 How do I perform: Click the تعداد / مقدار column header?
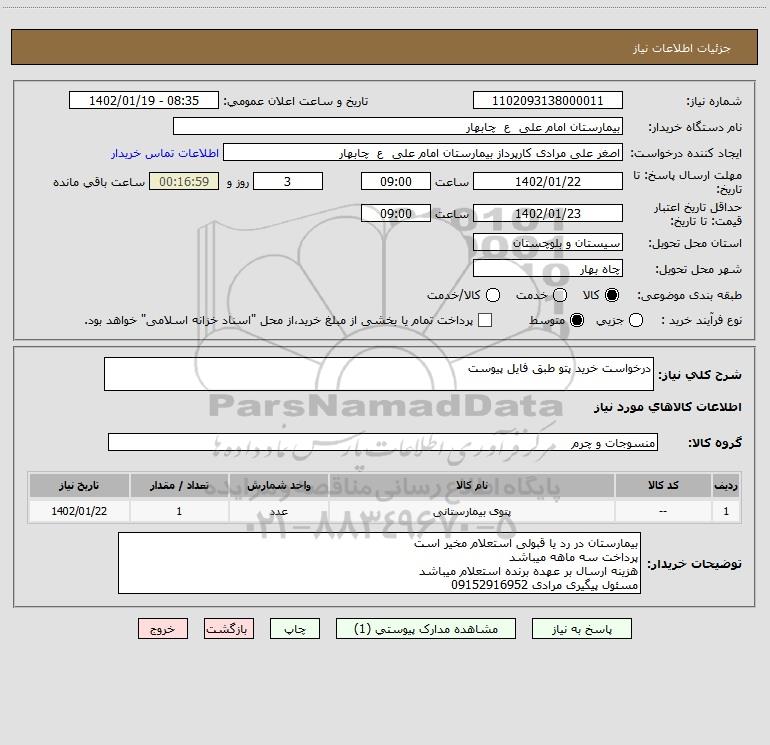pyautogui.click(x=179, y=485)
